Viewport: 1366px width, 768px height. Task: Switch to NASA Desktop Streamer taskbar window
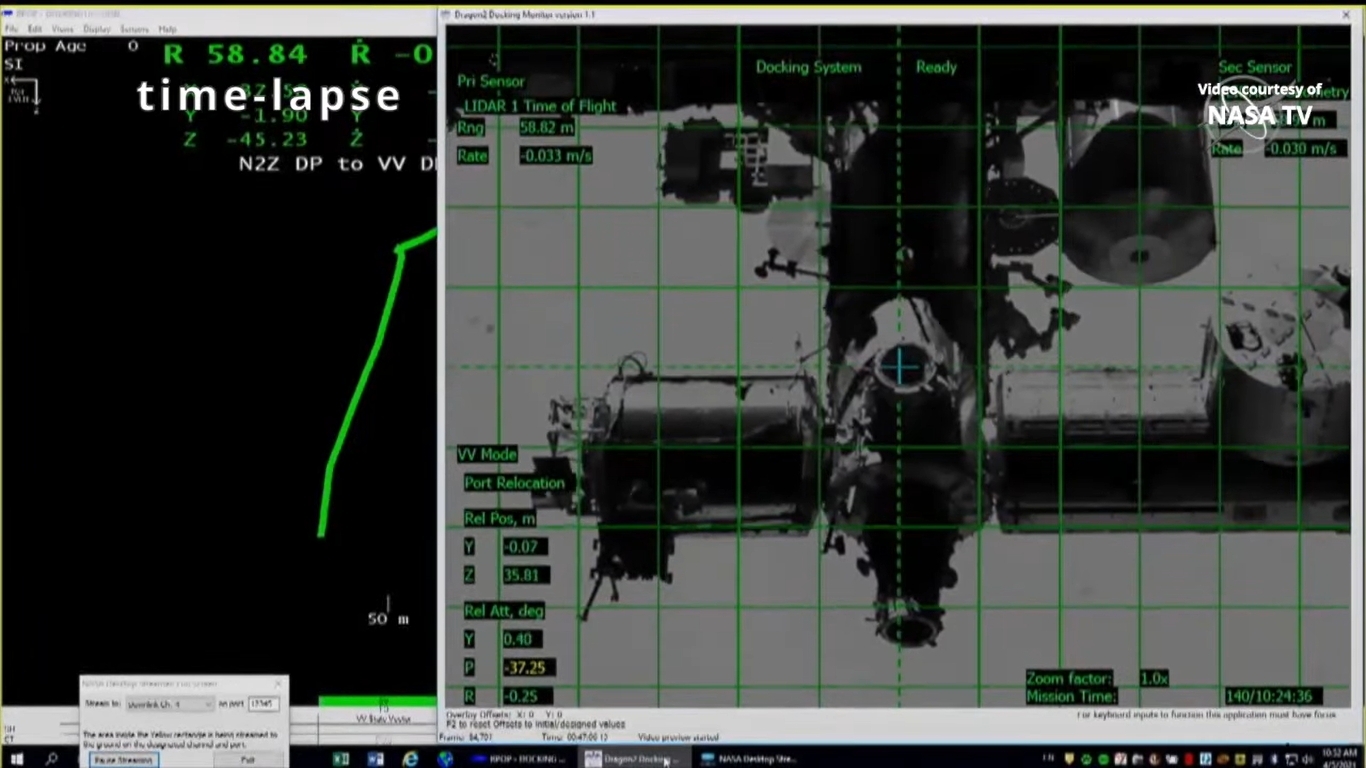749,759
